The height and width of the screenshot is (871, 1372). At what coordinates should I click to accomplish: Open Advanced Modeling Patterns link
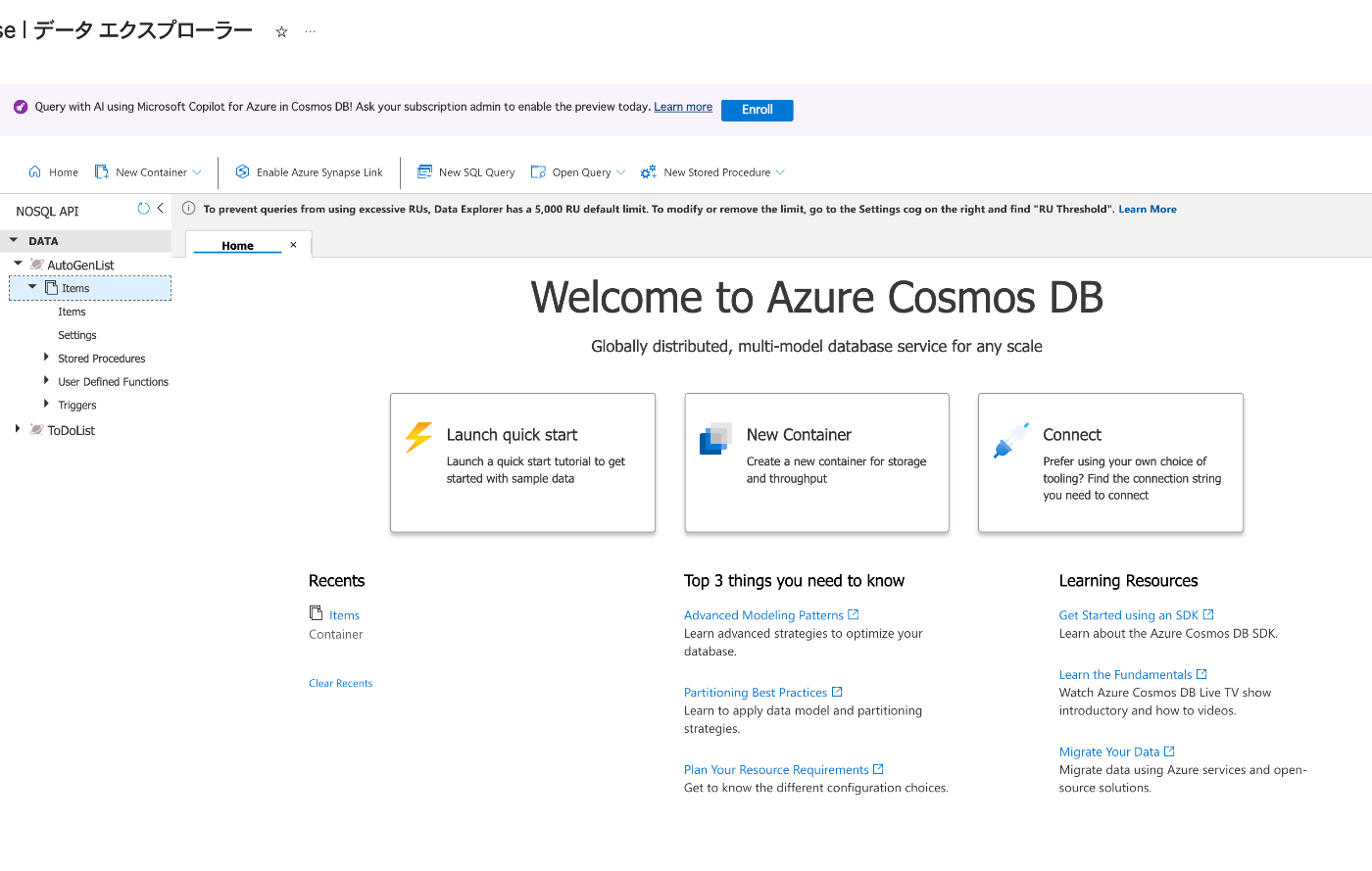pos(771,615)
